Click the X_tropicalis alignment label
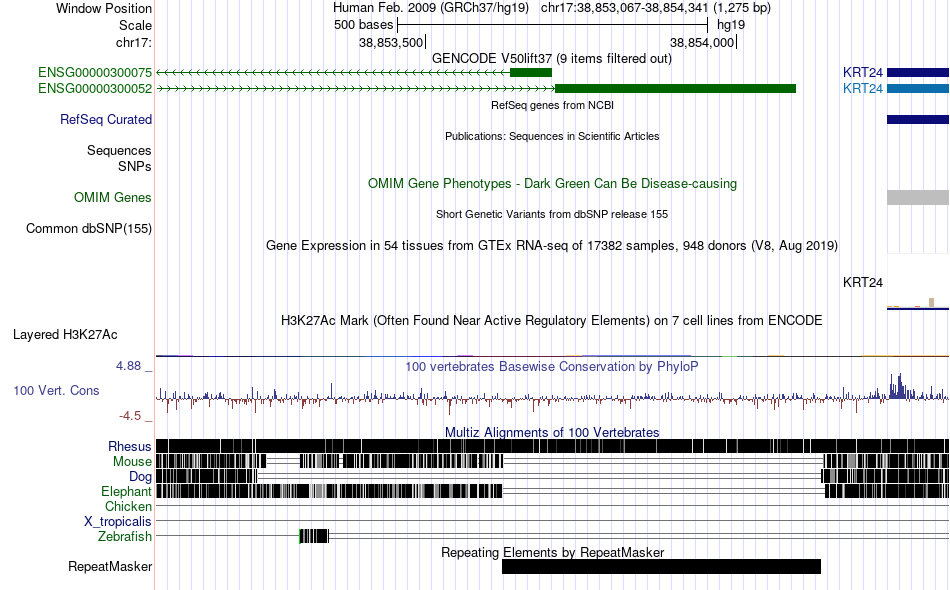 point(118,522)
